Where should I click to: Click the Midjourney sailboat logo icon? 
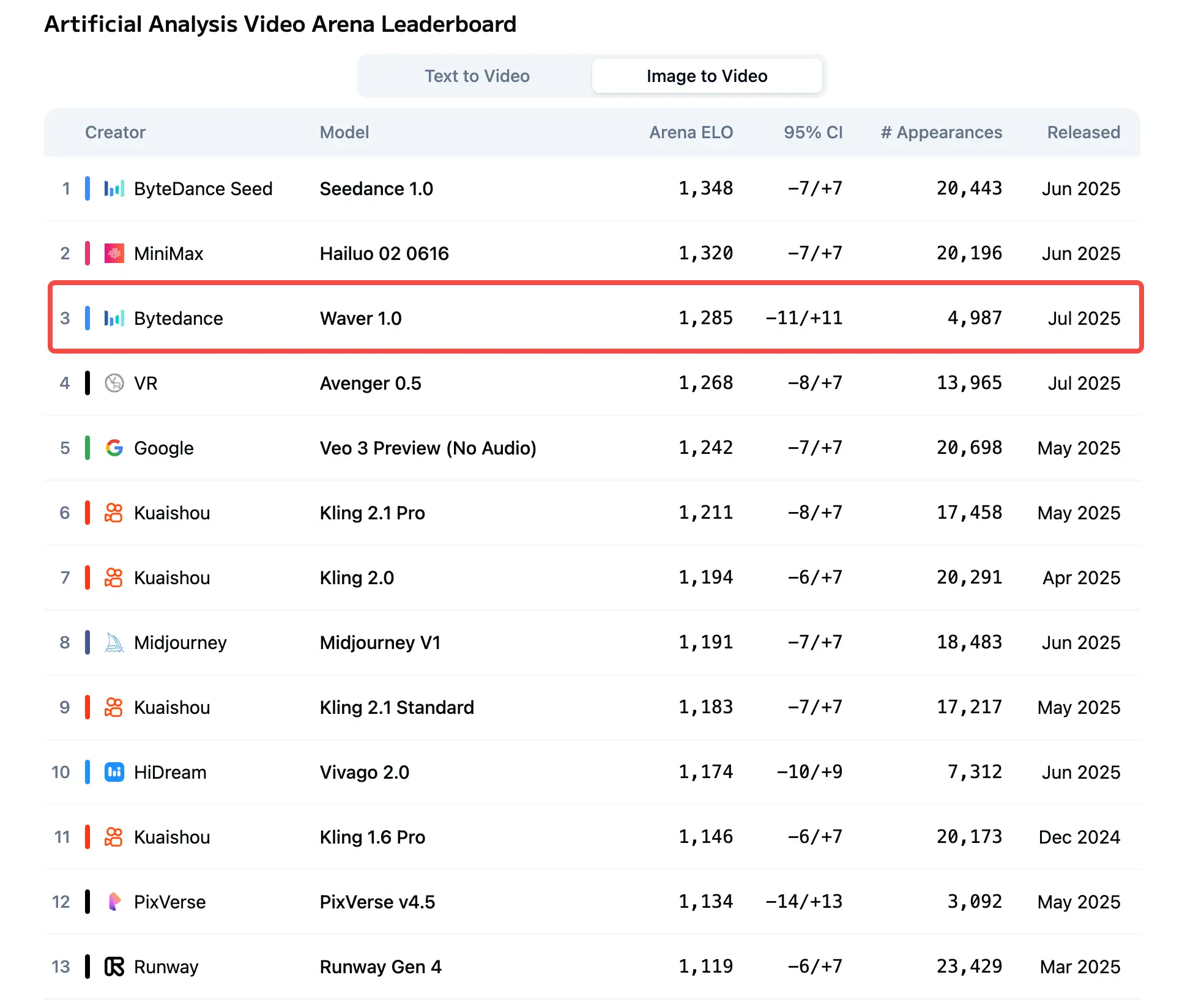pos(114,642)
